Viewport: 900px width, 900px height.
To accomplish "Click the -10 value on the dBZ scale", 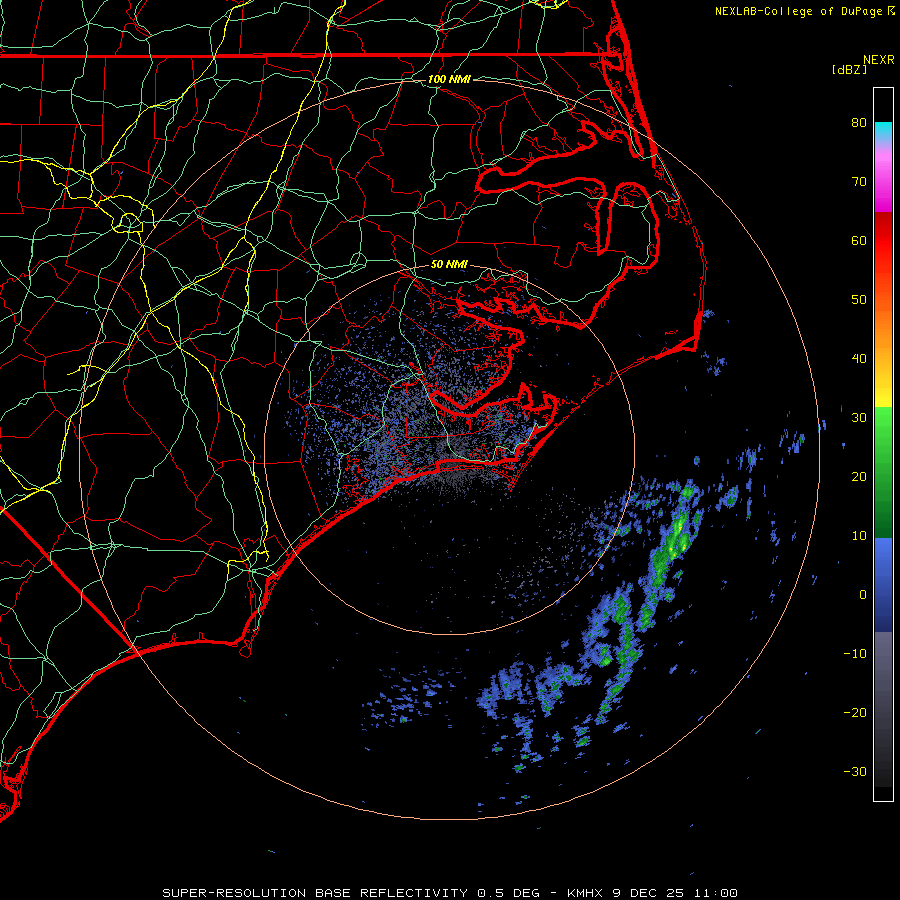I will (855, 653).
